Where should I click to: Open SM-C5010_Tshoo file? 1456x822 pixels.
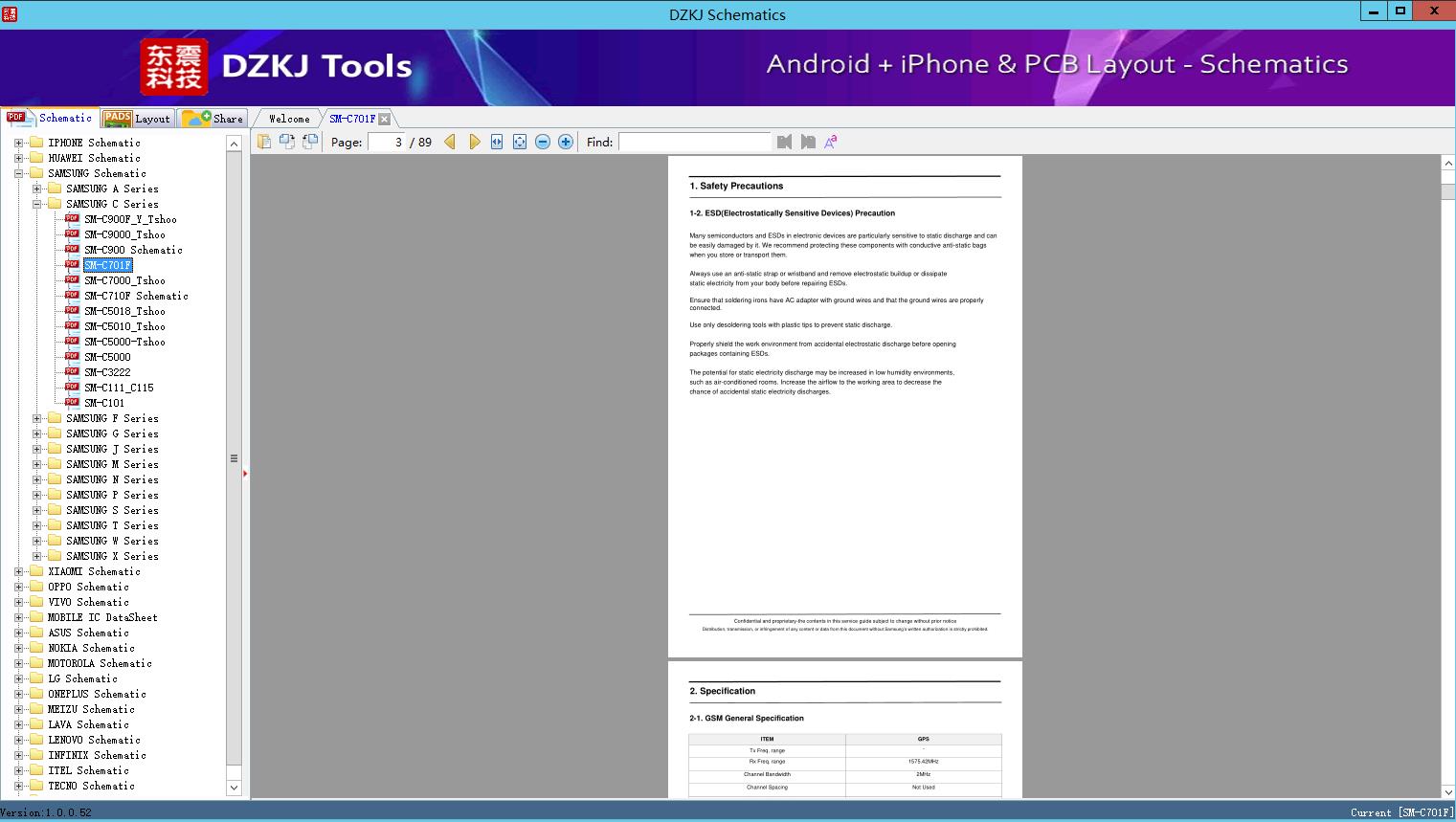[124, 326]
